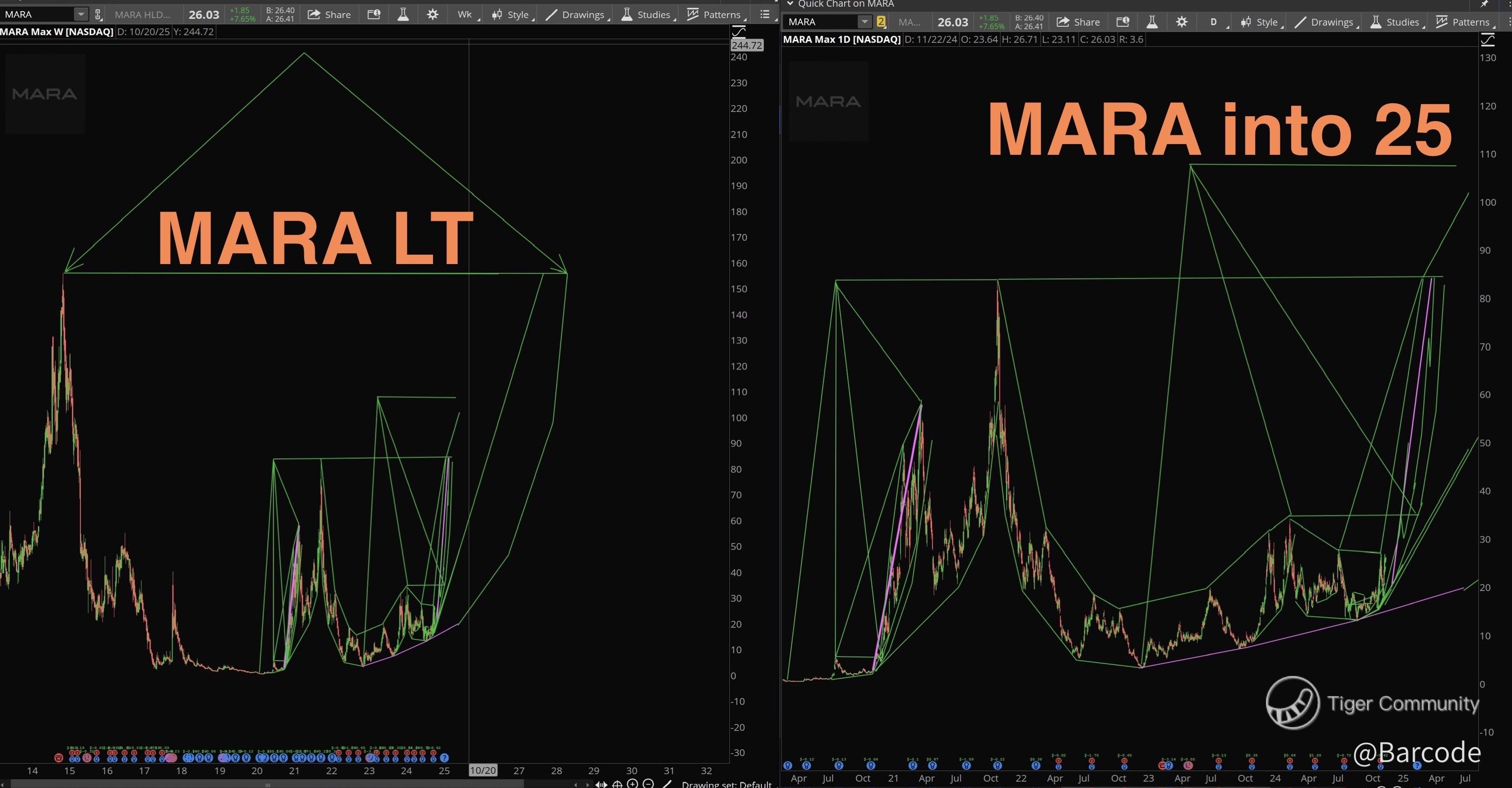Click the left chart horizontal scrollbar
The height and width of the screenshot is (788, 1512).
(x=267, y=784)
